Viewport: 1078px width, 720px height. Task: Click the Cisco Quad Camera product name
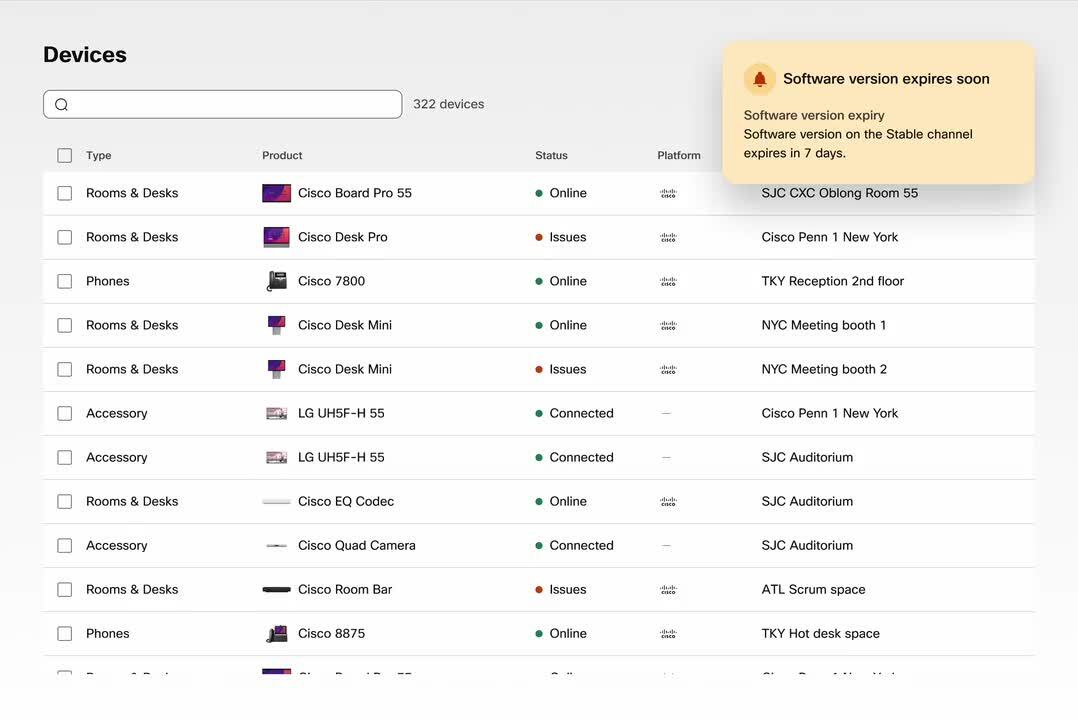tap(357, 545)
